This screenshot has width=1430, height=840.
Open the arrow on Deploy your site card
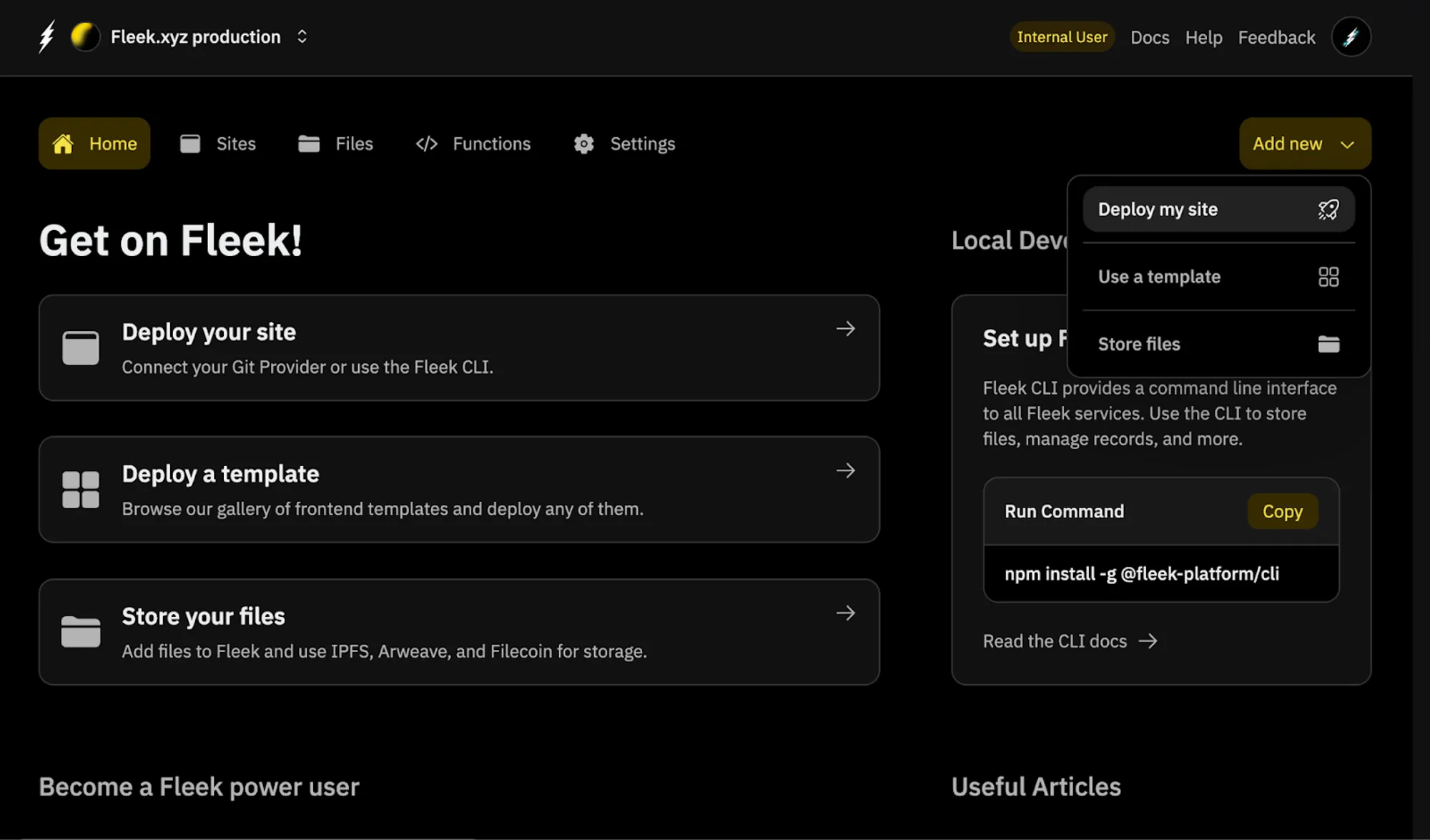pyautogui.click(x=845, y=329)
